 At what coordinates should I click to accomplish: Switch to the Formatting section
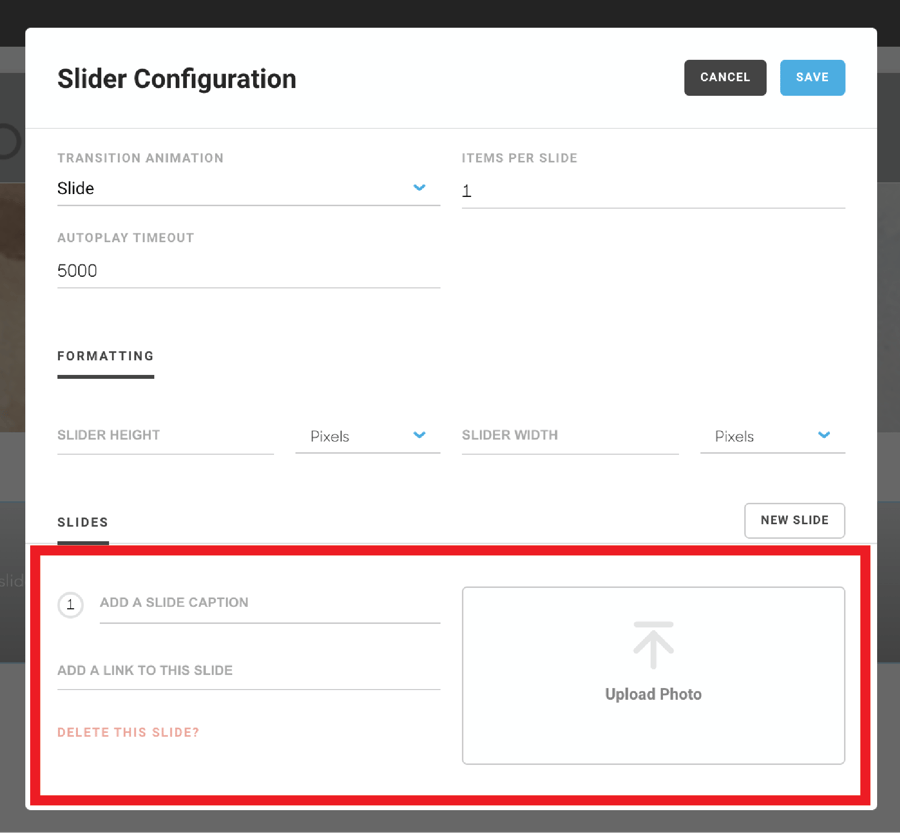(105, 356)
